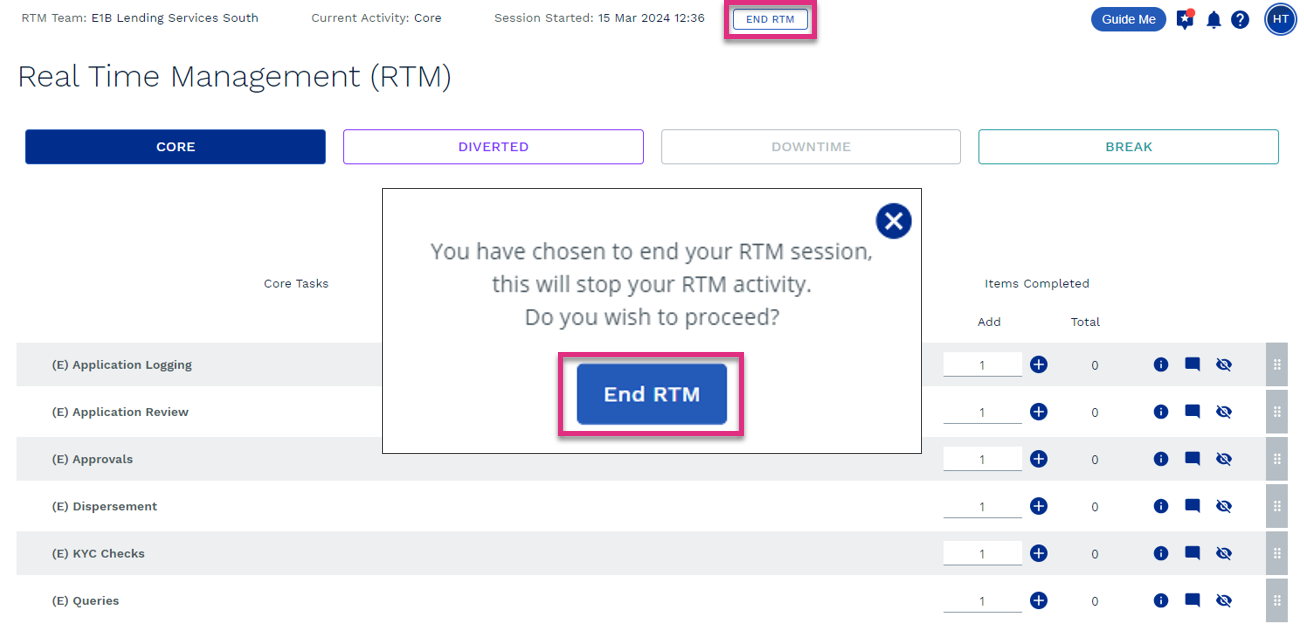Viewport: 1304px width, 642px height.
Task: Add item to KYC Checks with plus icon
Action: [1039, 553]
